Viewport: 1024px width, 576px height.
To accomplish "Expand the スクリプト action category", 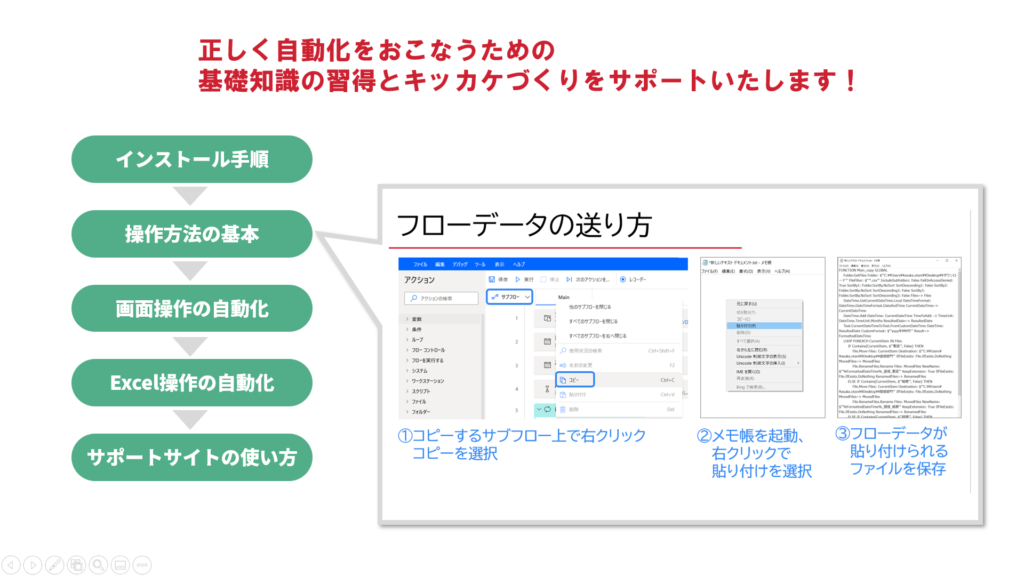I will pos(408,391).
